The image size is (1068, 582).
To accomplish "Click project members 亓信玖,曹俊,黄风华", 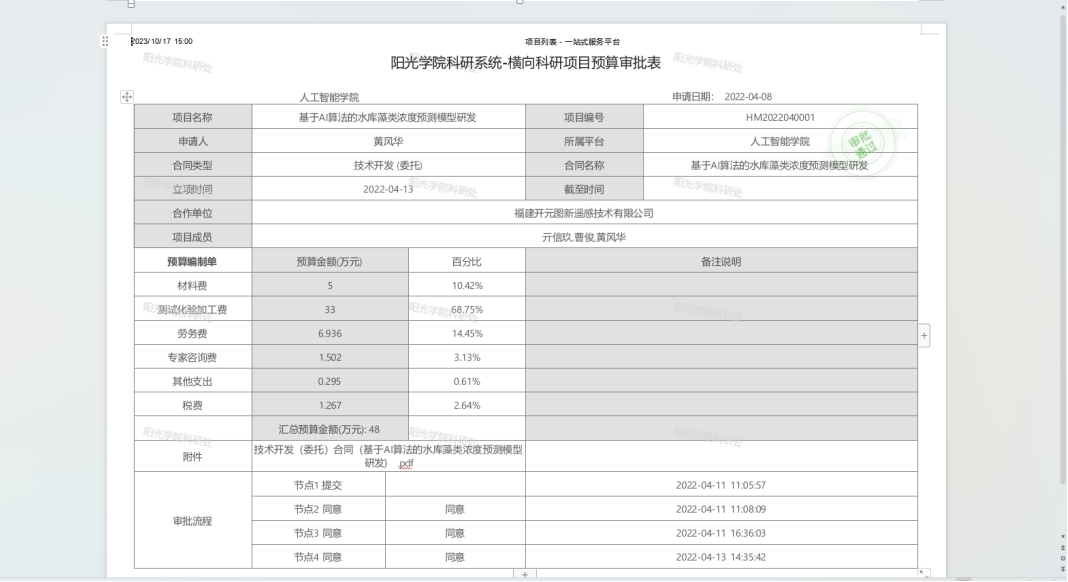I will [x=584, y=237].
